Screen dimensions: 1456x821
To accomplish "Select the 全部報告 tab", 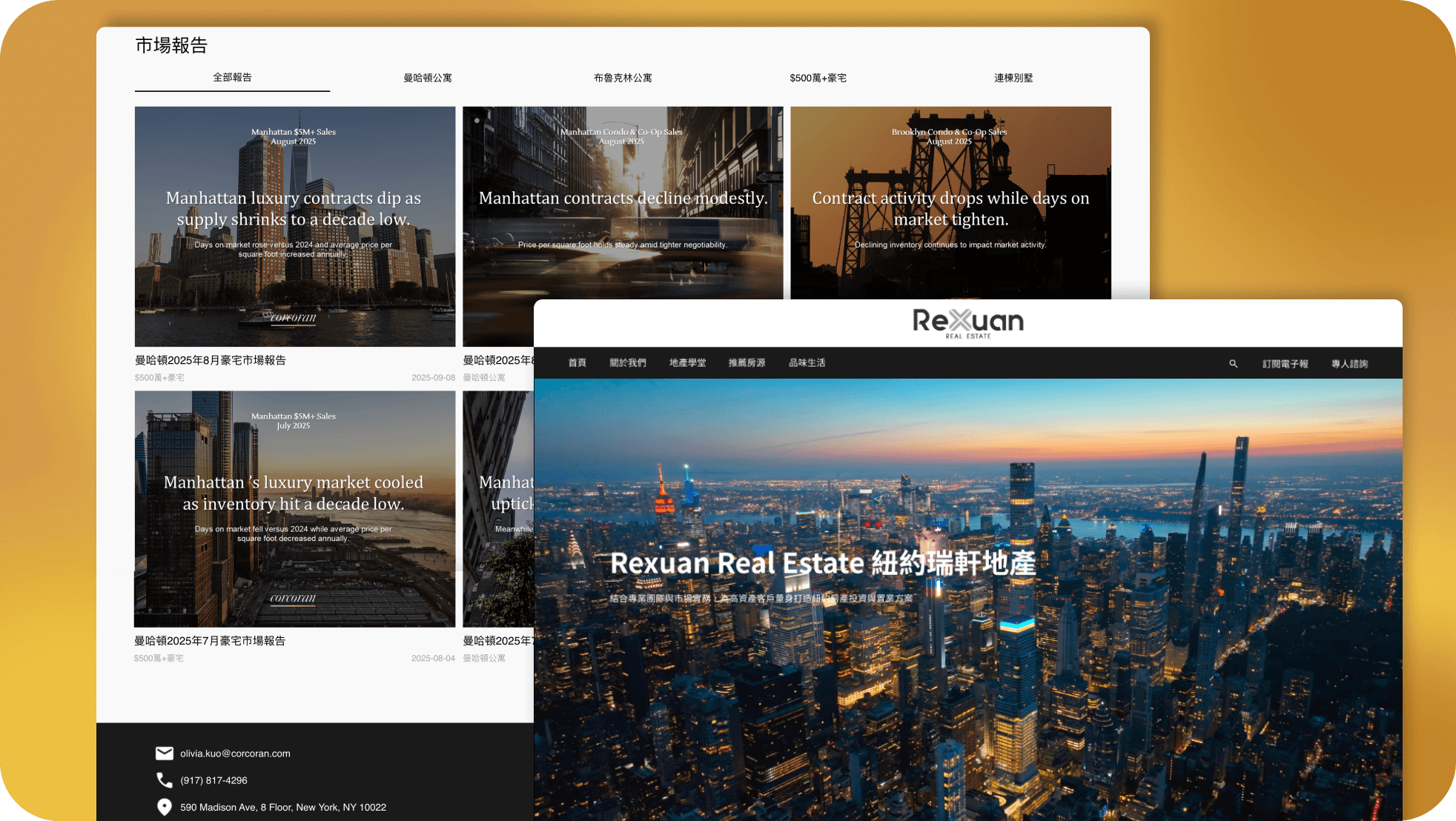I will click(232, 78).
